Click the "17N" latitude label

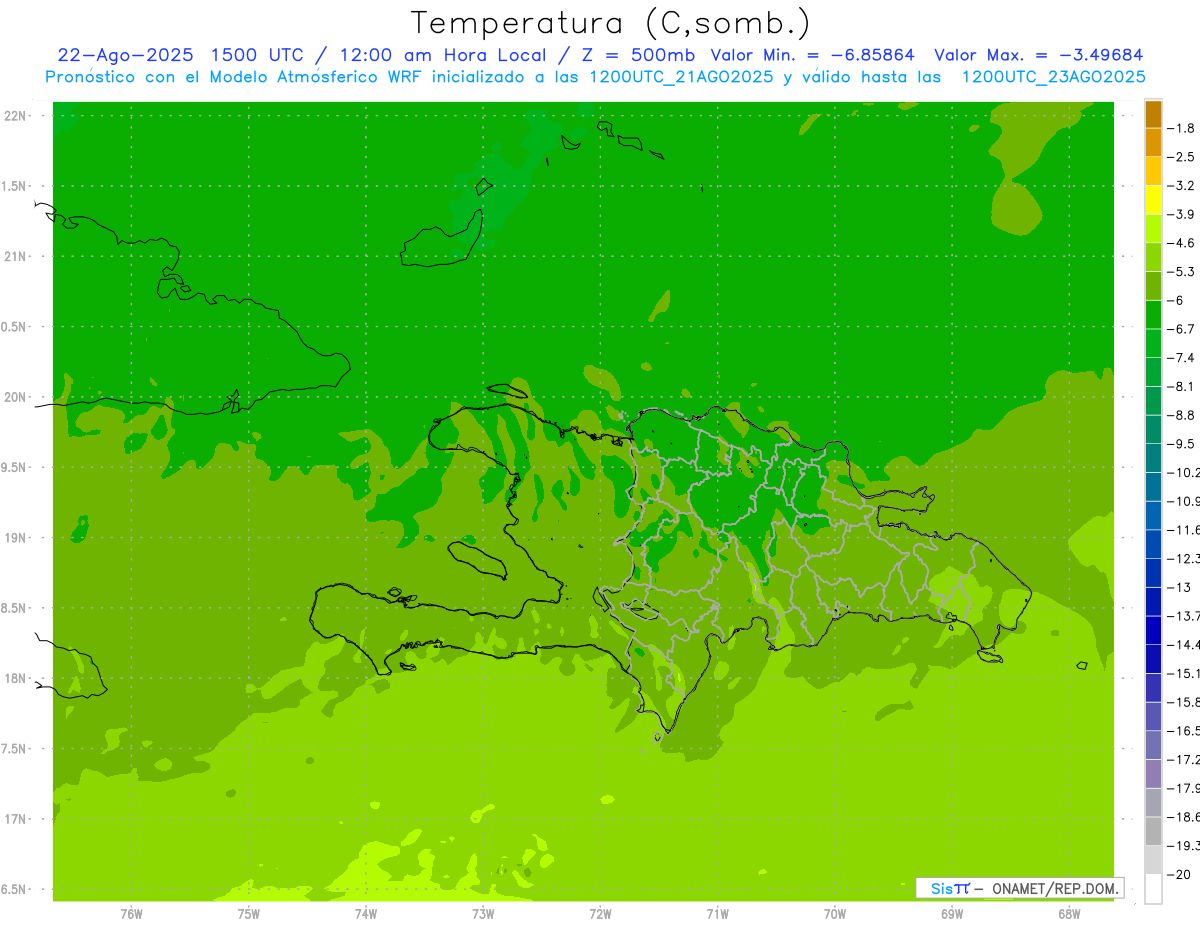17,819
